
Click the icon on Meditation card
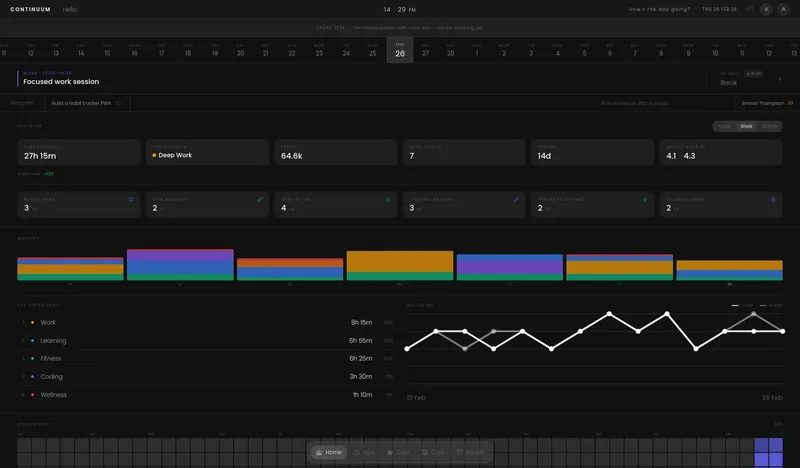pyautogui.click(x=388, y=199)
